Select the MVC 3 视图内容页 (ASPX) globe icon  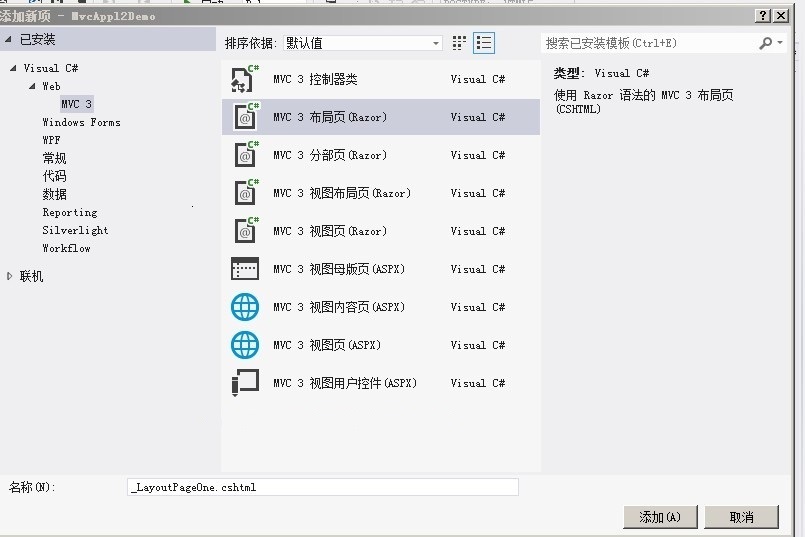[x=245, y=307]
